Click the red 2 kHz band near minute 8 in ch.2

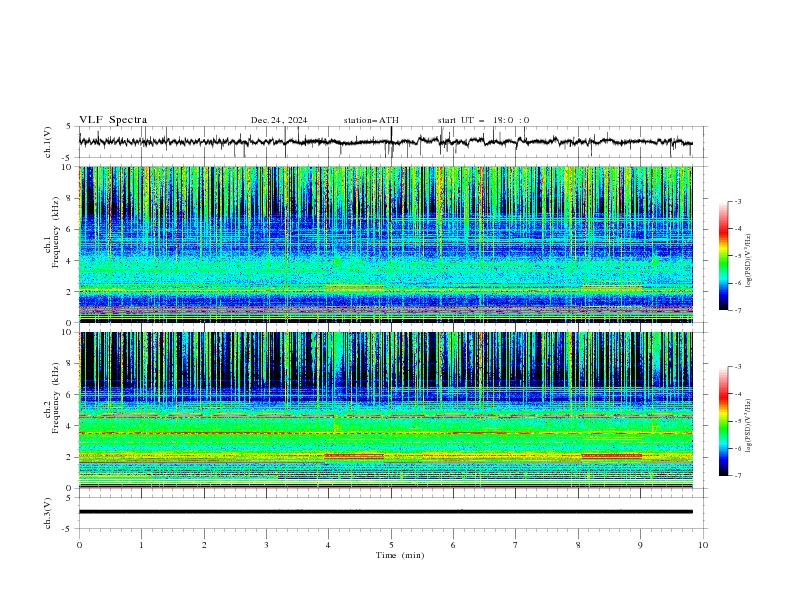click(x=612, y=456)
